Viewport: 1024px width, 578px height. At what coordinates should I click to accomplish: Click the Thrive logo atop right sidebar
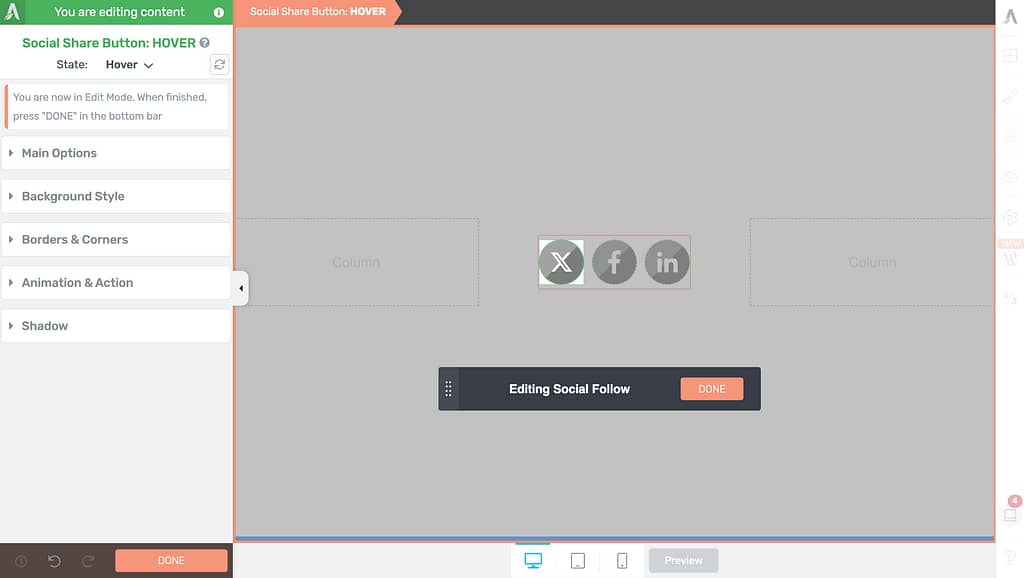point(1010,16)
